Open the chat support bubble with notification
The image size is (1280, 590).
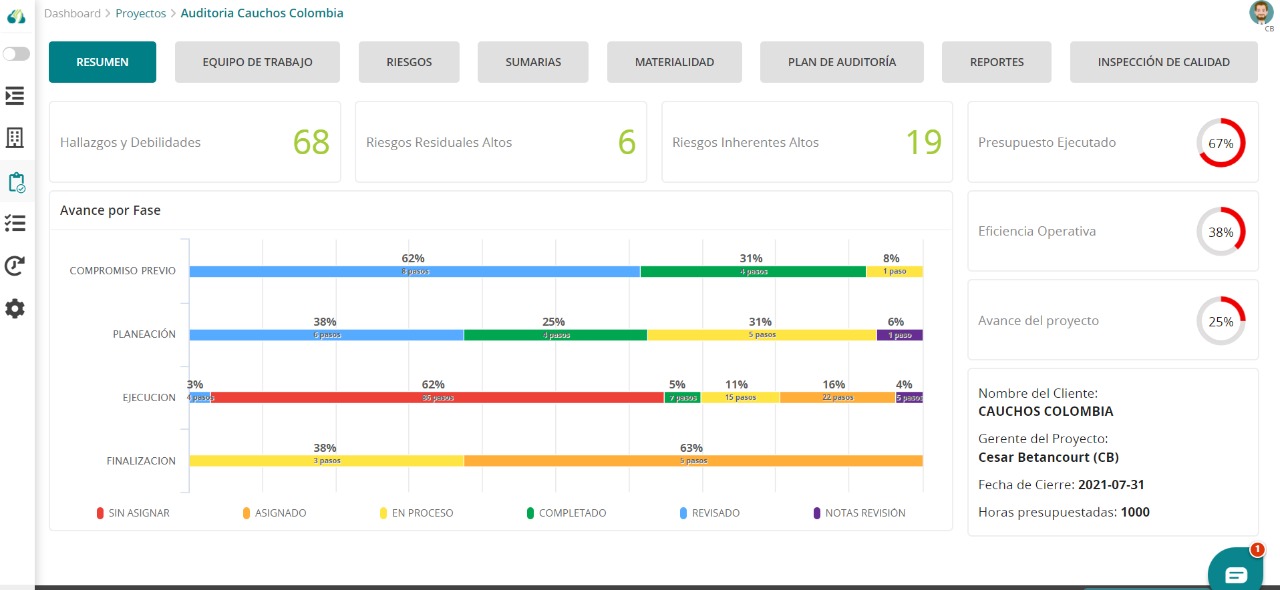click(1235, 569)
